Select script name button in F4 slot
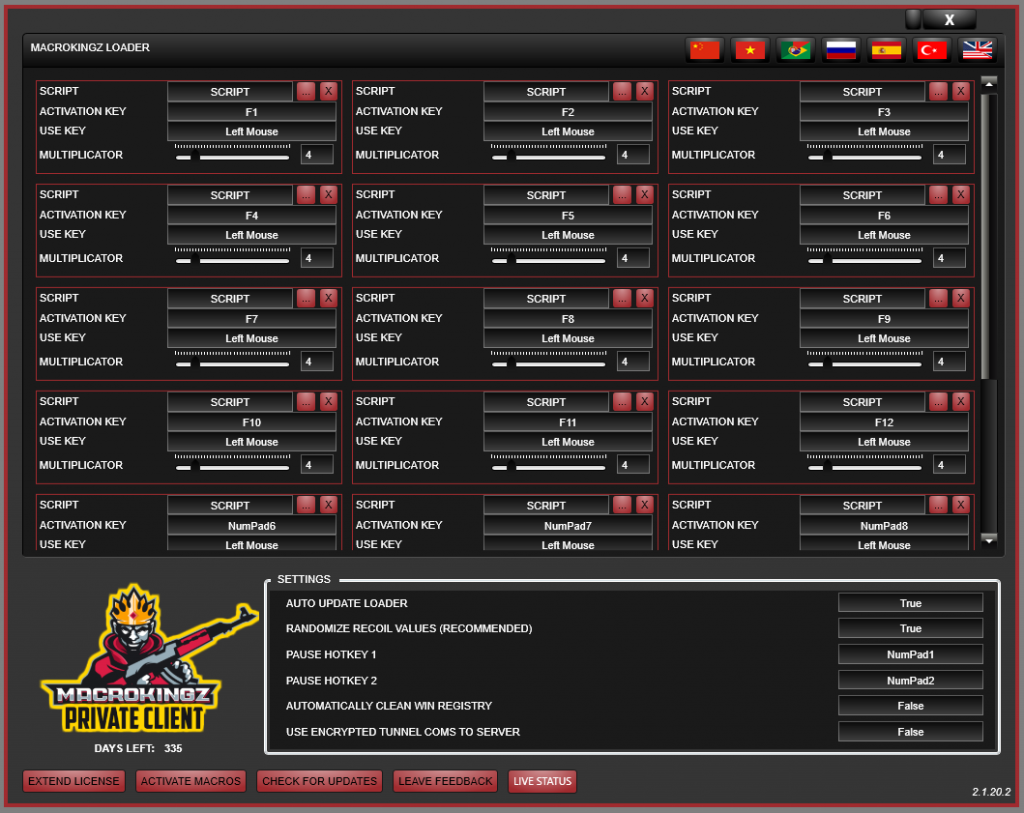Viewport: 1024px width, 813px height. click(230, 195)
